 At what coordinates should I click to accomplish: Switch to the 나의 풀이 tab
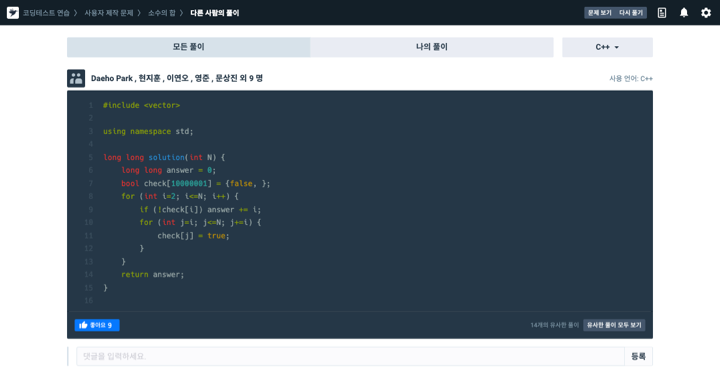(432, 47)
